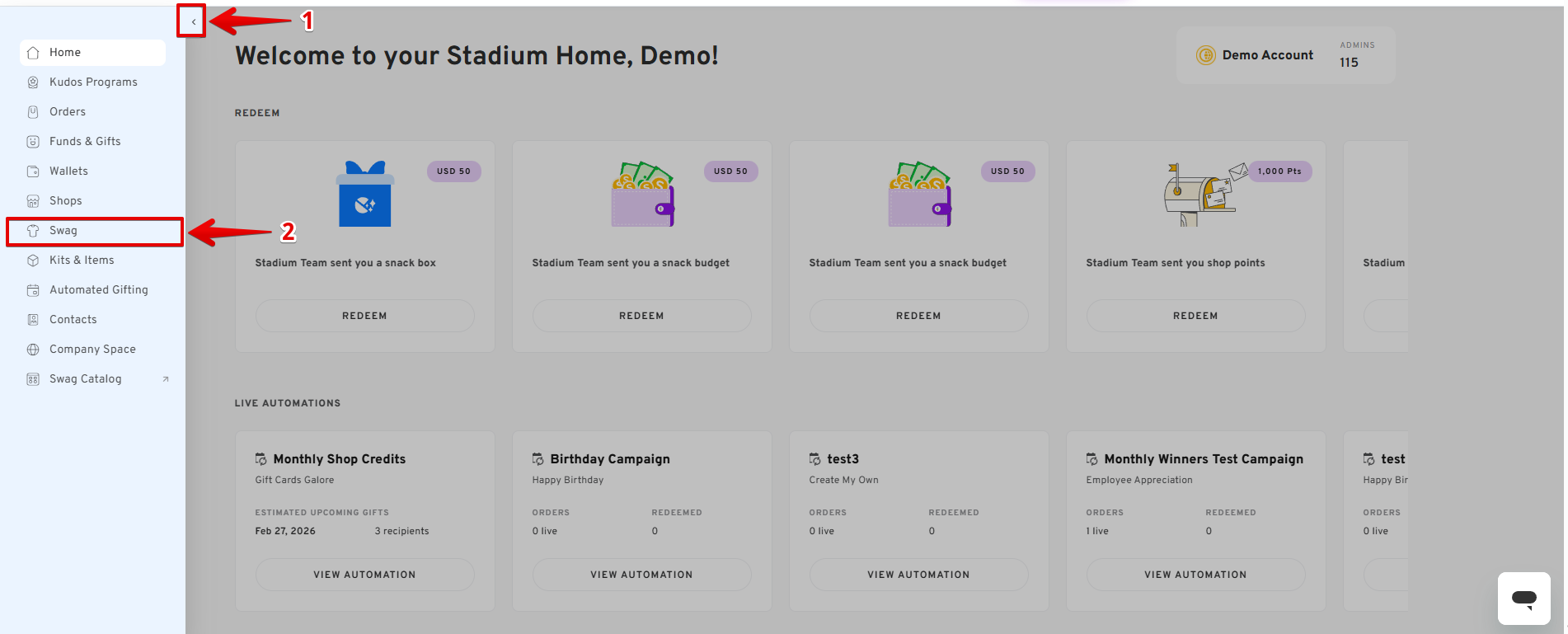Go to the Home menu item

pos(65,53)
